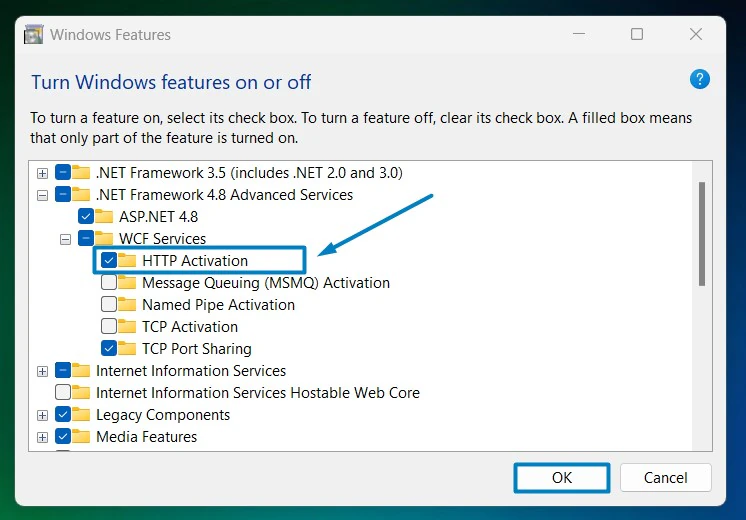Enable Message Queuing (MSMQ) Activation checkbox
Viewport: 746px width, 520px height.
tap(109, 283)
